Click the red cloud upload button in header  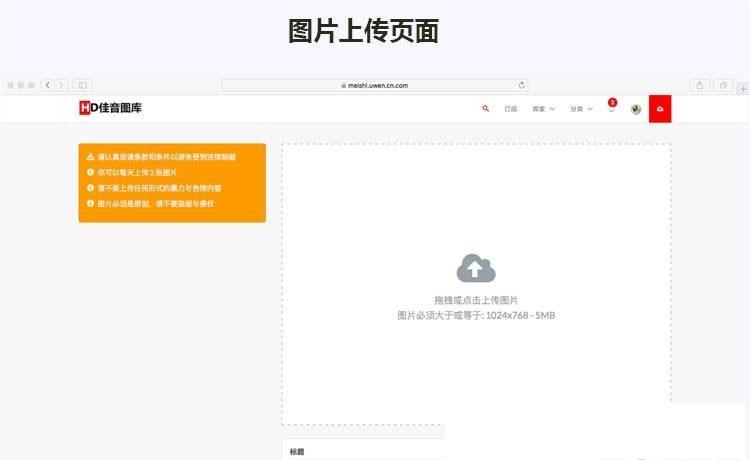(x=660, y=109)
